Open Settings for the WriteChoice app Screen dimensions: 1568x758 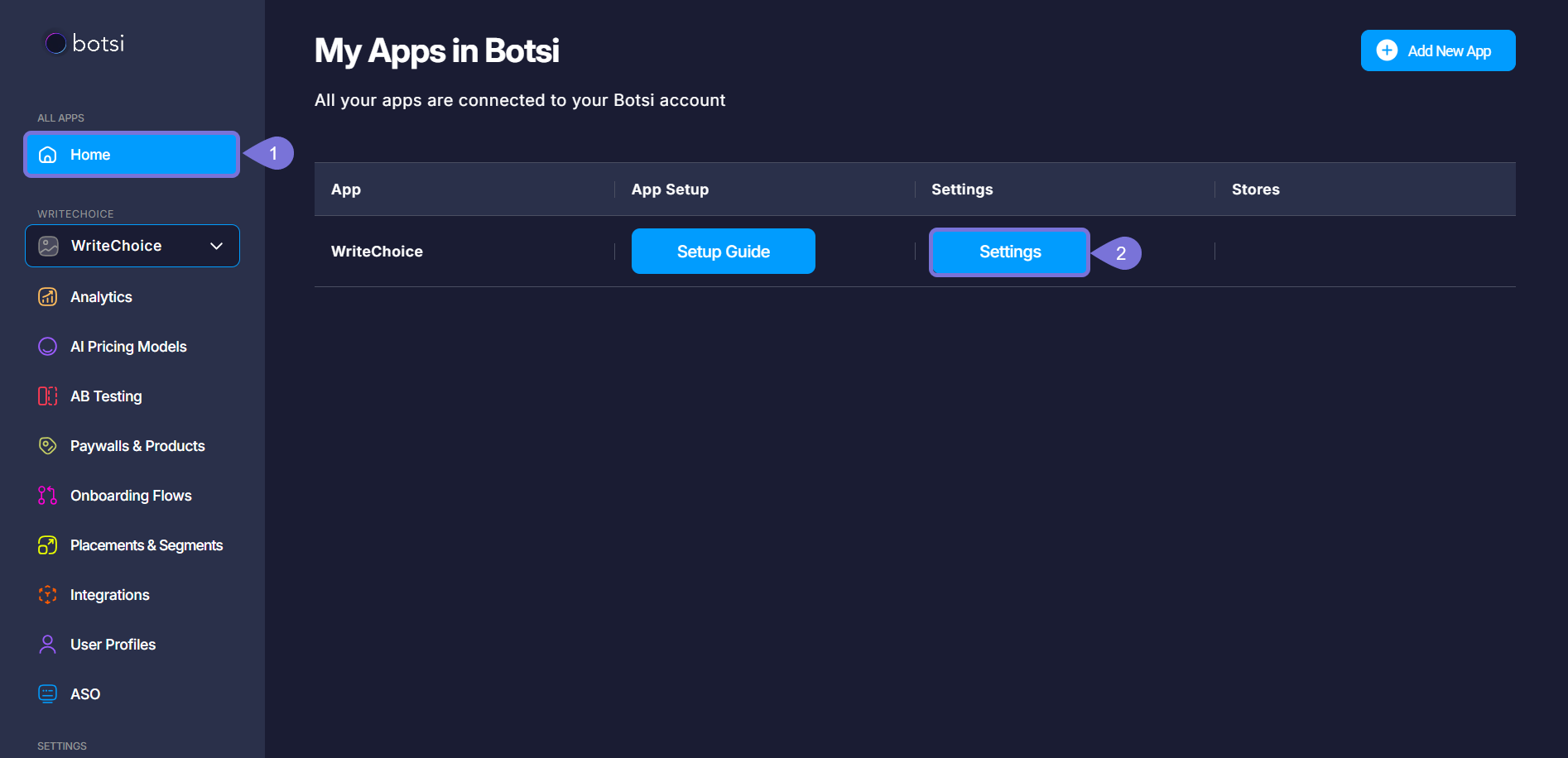click(x=1009, y=252)
